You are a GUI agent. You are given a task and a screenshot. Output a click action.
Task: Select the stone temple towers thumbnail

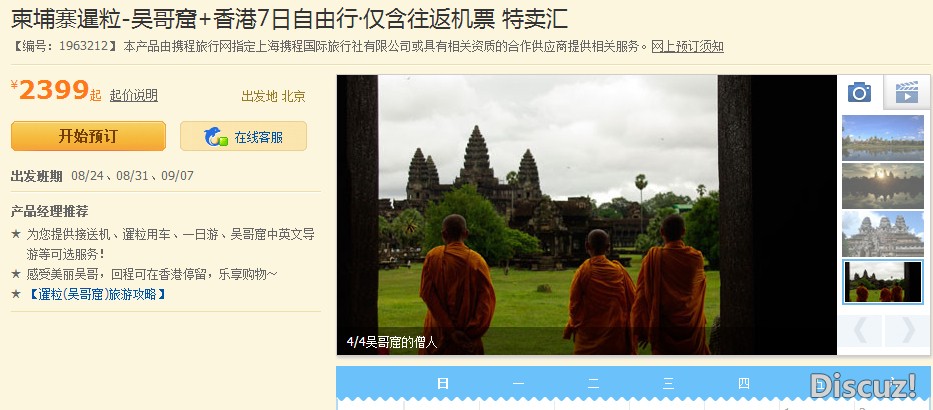tap(883, 234)
